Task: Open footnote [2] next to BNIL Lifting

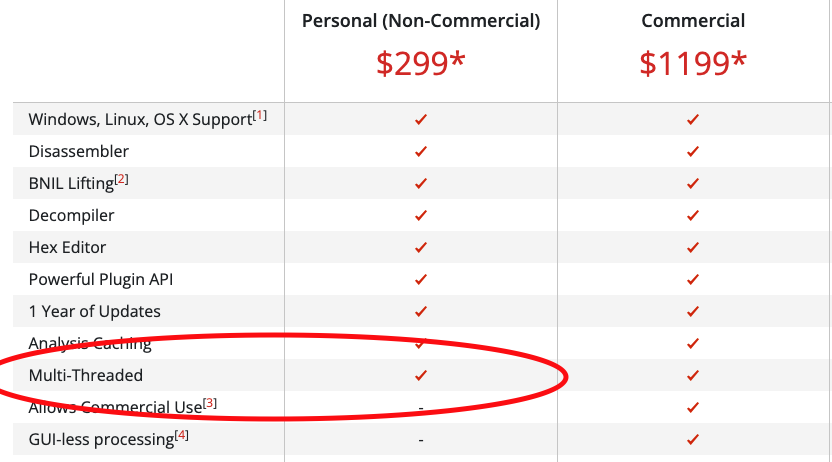Action: point(122,179)
